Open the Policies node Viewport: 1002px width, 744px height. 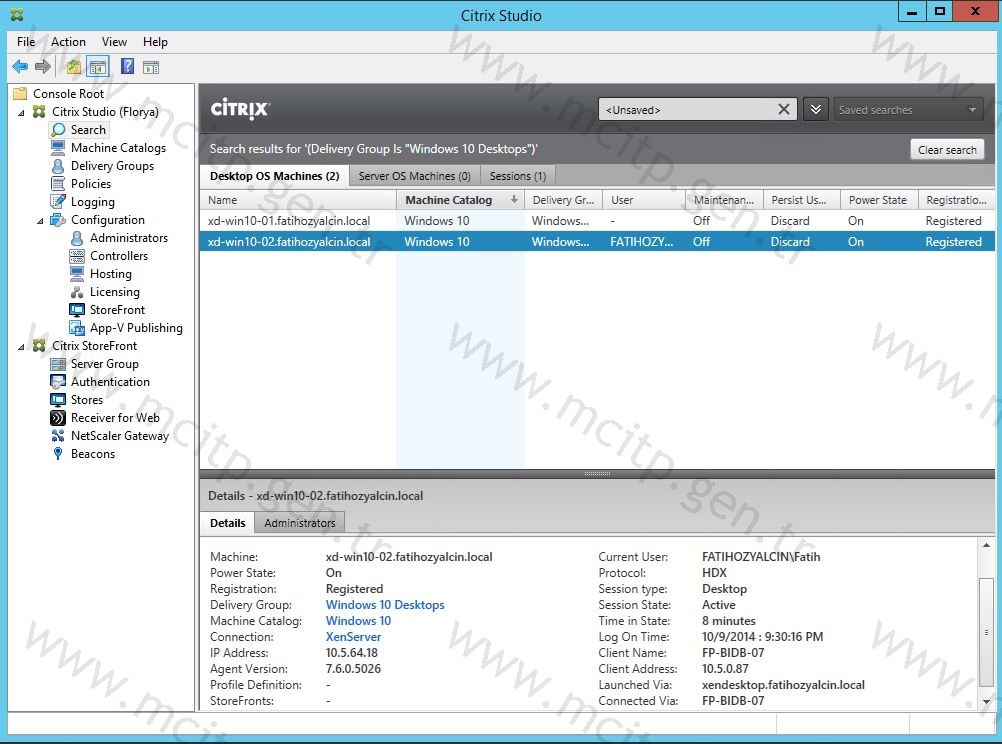click(x=91, y=183)
